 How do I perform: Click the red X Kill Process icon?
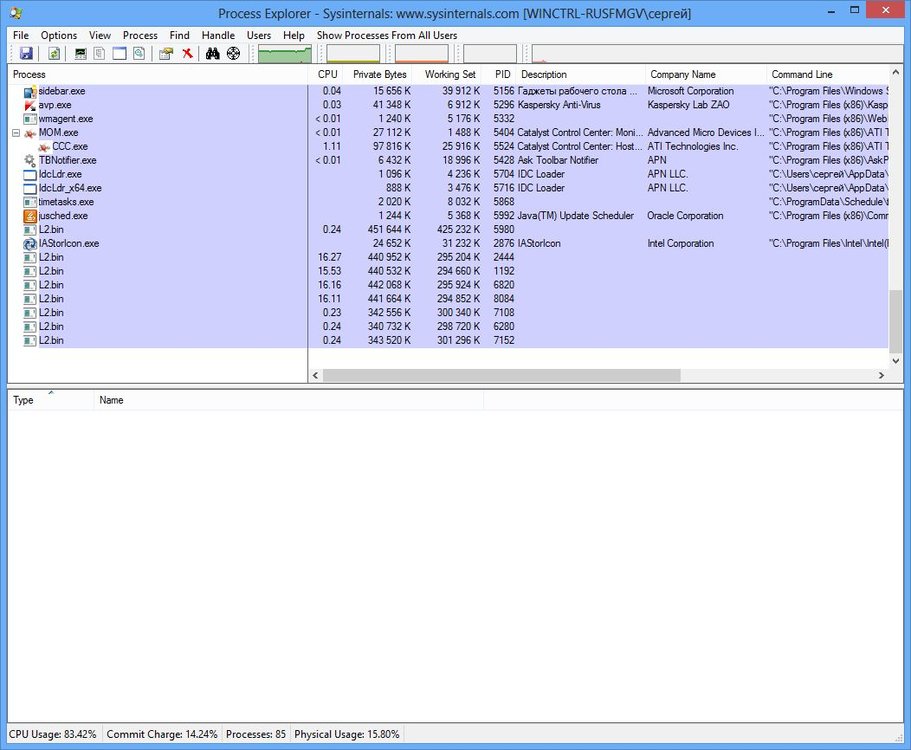[187, 54]
